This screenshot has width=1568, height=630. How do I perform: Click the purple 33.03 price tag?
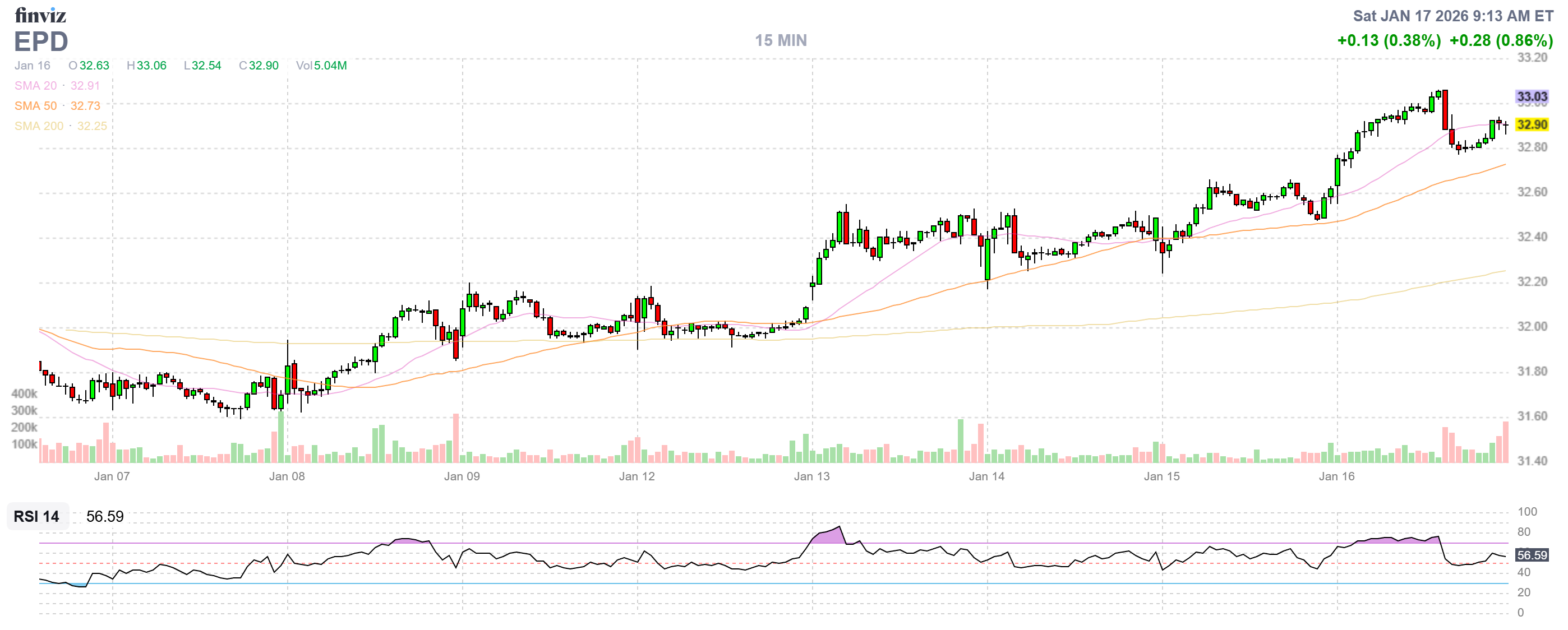(x=1532, y=97)
